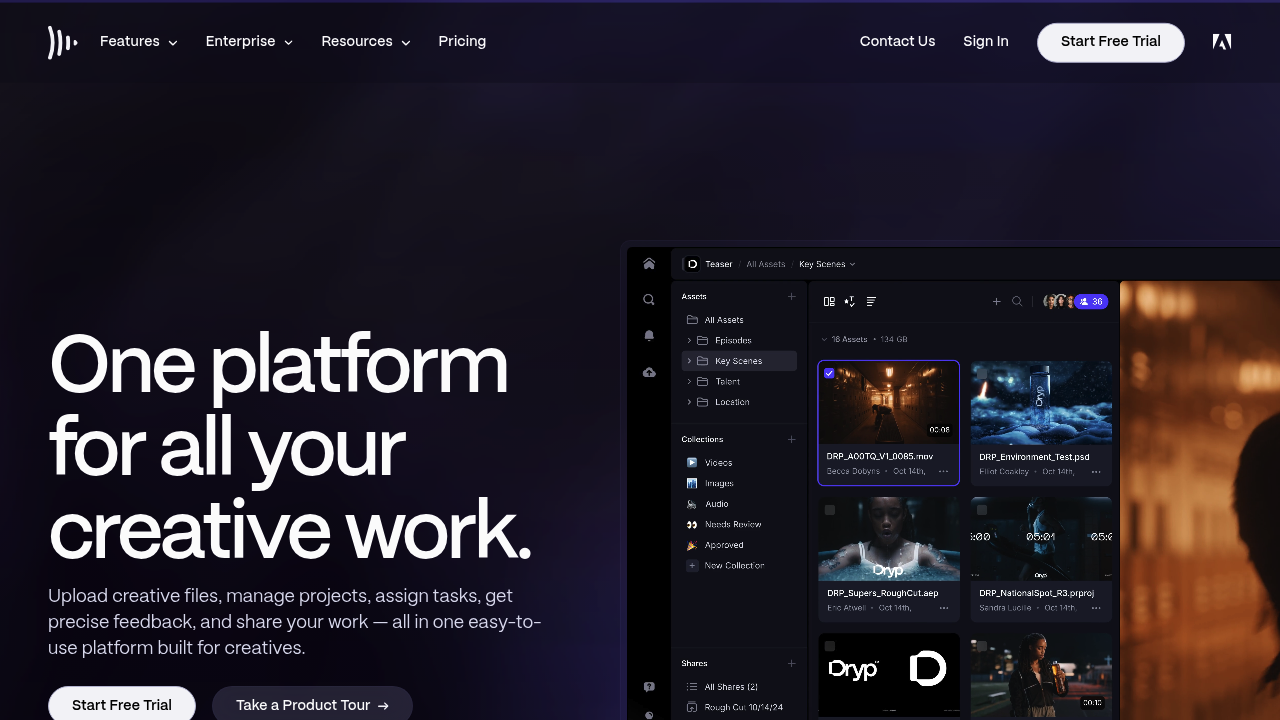The image size is (1280, 720).
Task: Click the notifications bell icon
Action: [x=649, y=335]
